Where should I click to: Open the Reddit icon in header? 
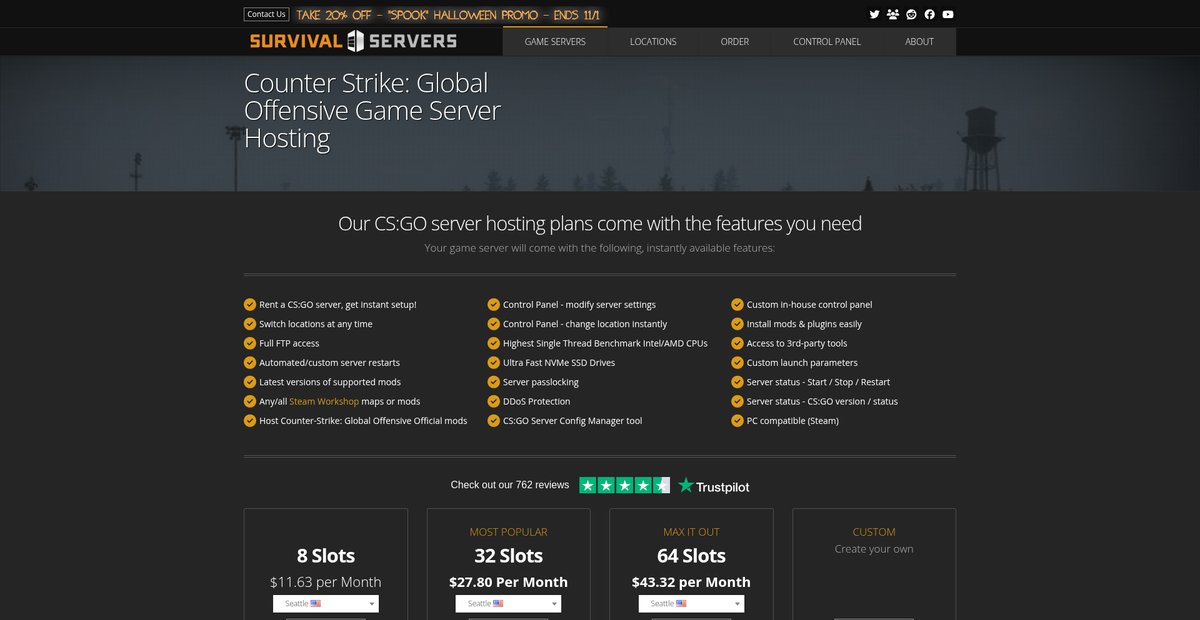(x=911, y=14)
